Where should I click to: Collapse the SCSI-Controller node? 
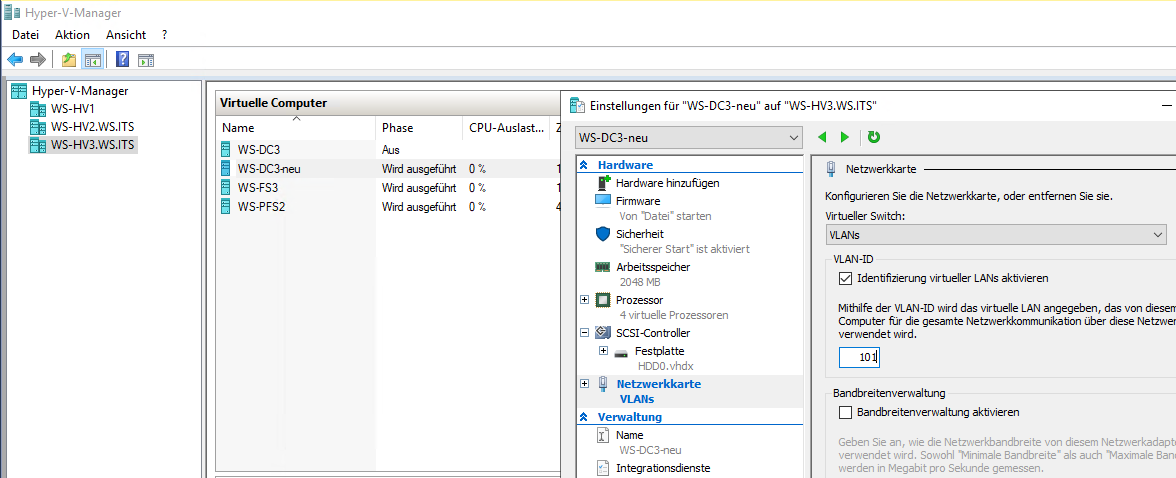pos(585,332)
